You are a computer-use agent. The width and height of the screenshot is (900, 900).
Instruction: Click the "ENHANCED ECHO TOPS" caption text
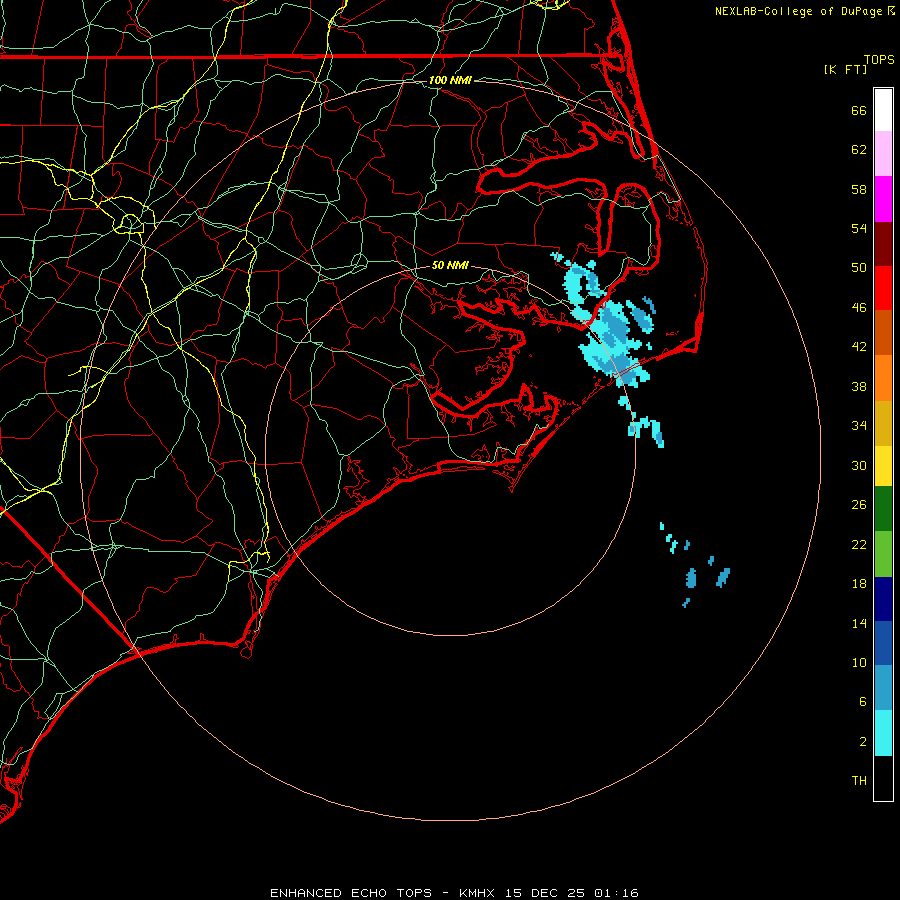[x=351, y=893]
